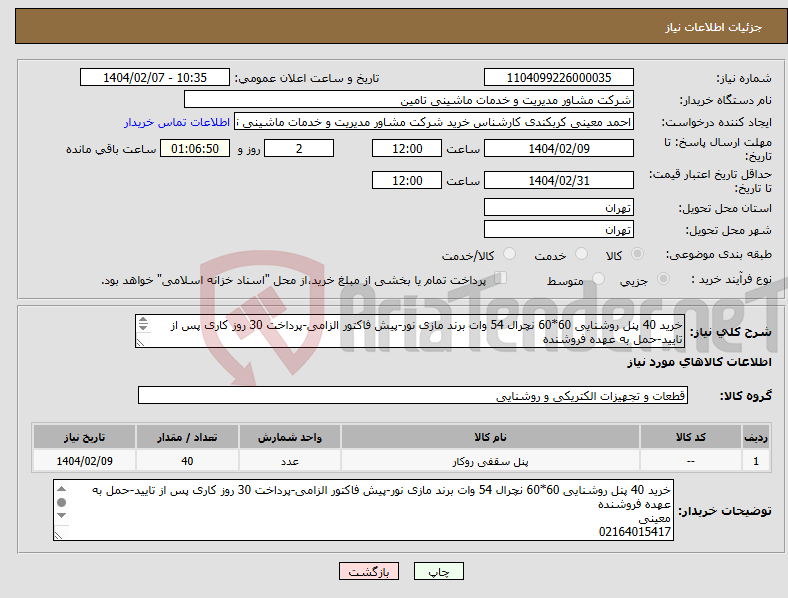Screen dimensions: 788x598
Task: Select the خدمت radio button
Action: (581, 254)
